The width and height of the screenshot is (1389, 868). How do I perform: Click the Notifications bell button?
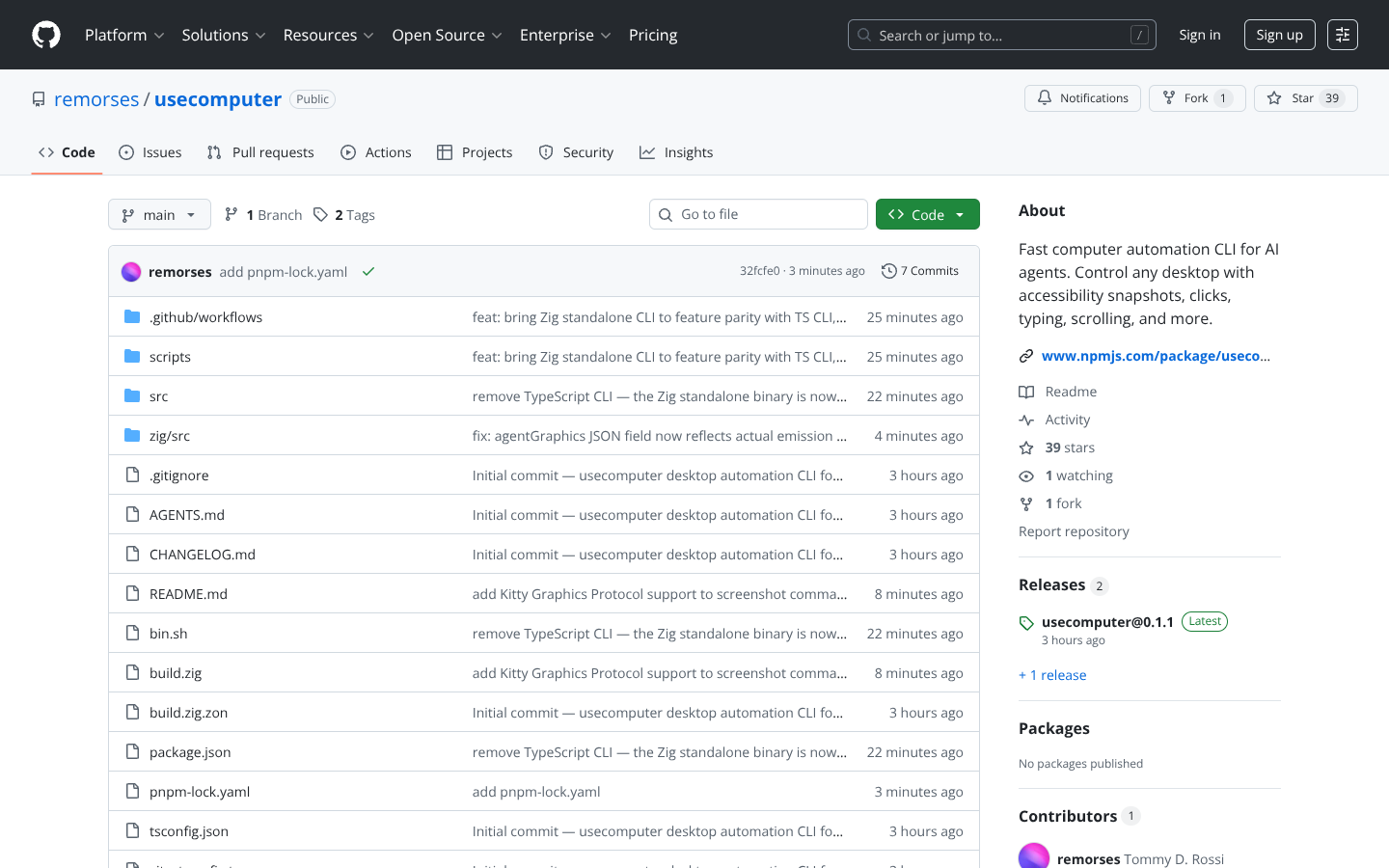click(1082, 98)
